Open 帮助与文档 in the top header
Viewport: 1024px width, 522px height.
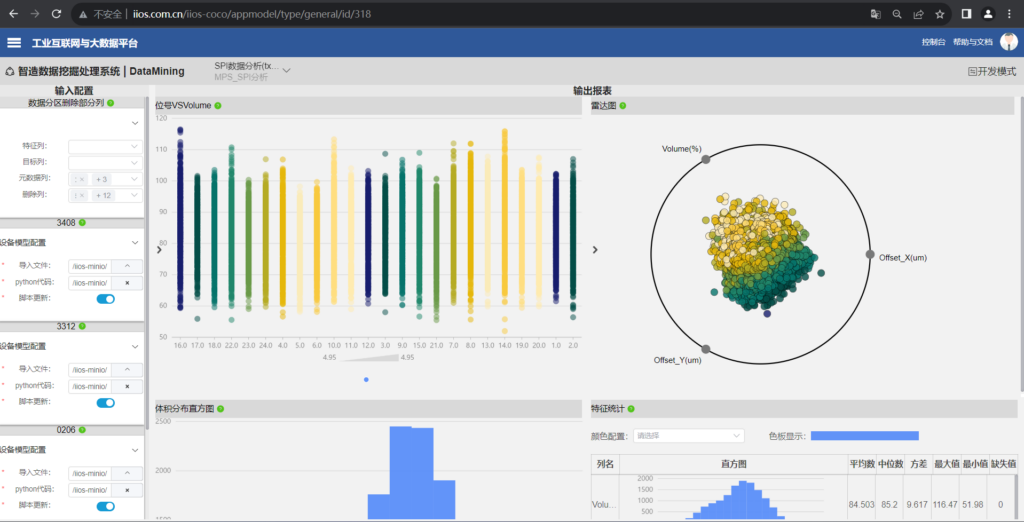(x=972, y=42)
